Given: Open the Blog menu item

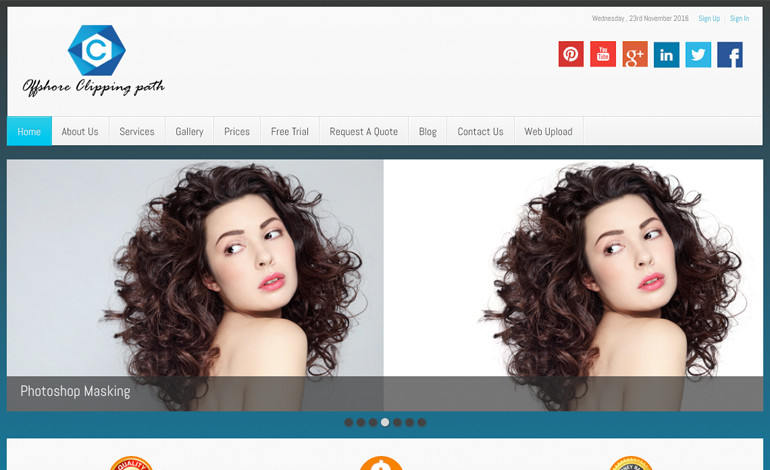Looking at the screenshot, I should (427, 131).
